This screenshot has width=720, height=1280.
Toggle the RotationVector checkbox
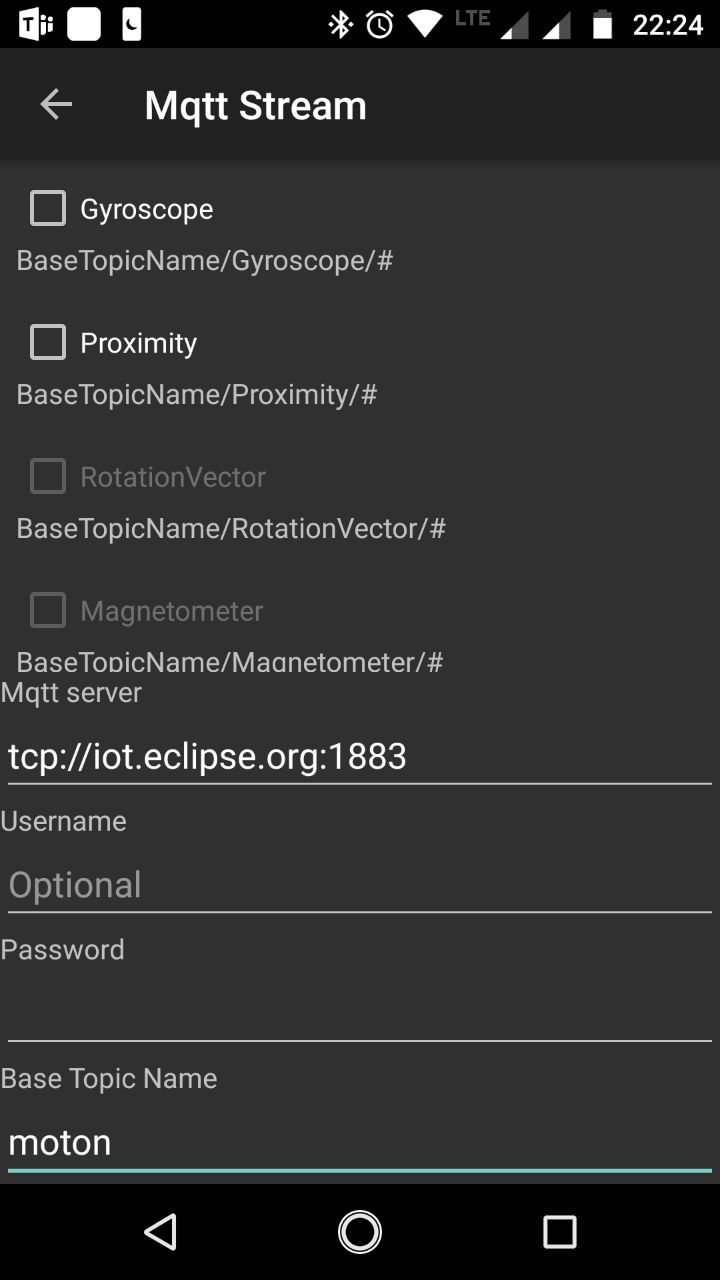pos(48,477)
